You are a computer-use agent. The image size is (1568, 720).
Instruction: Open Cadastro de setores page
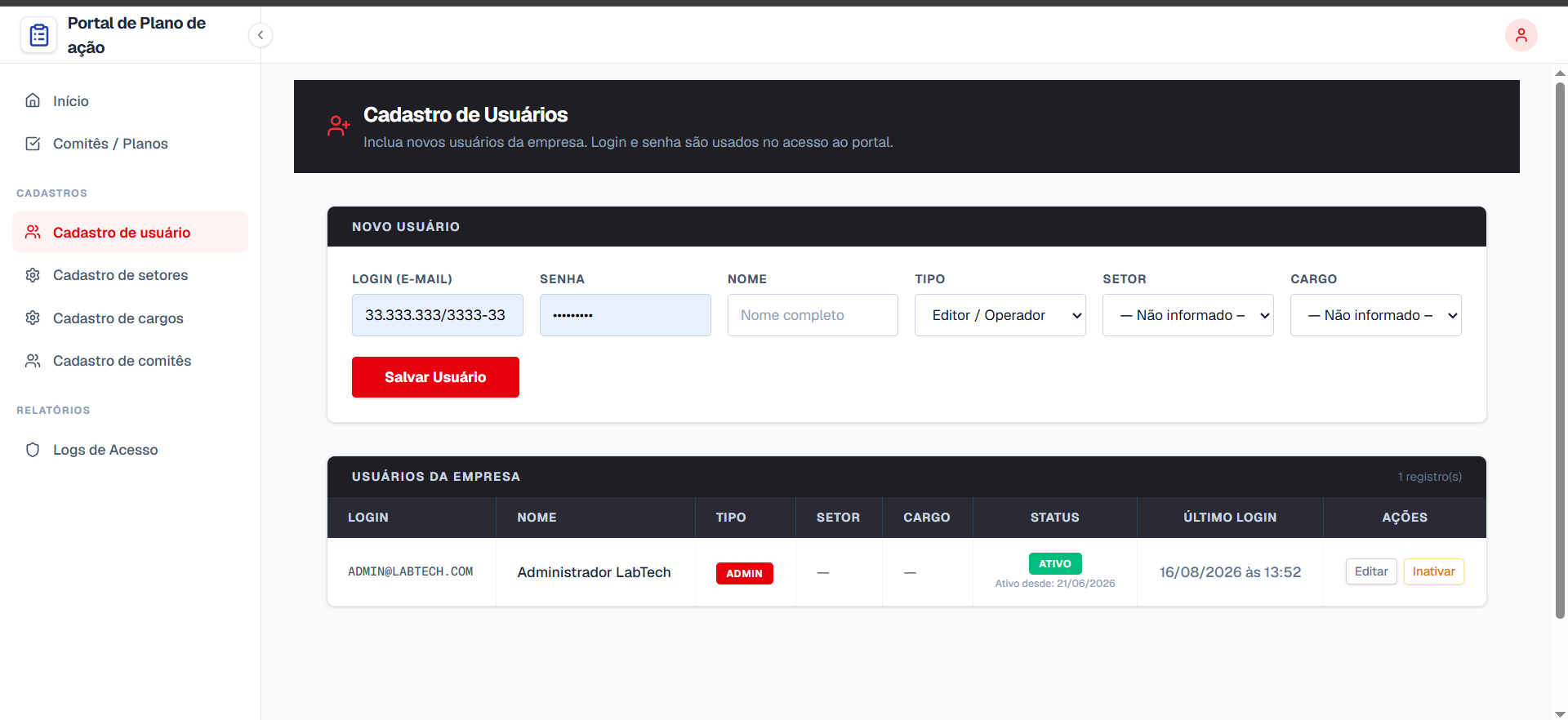coord(130,275)
